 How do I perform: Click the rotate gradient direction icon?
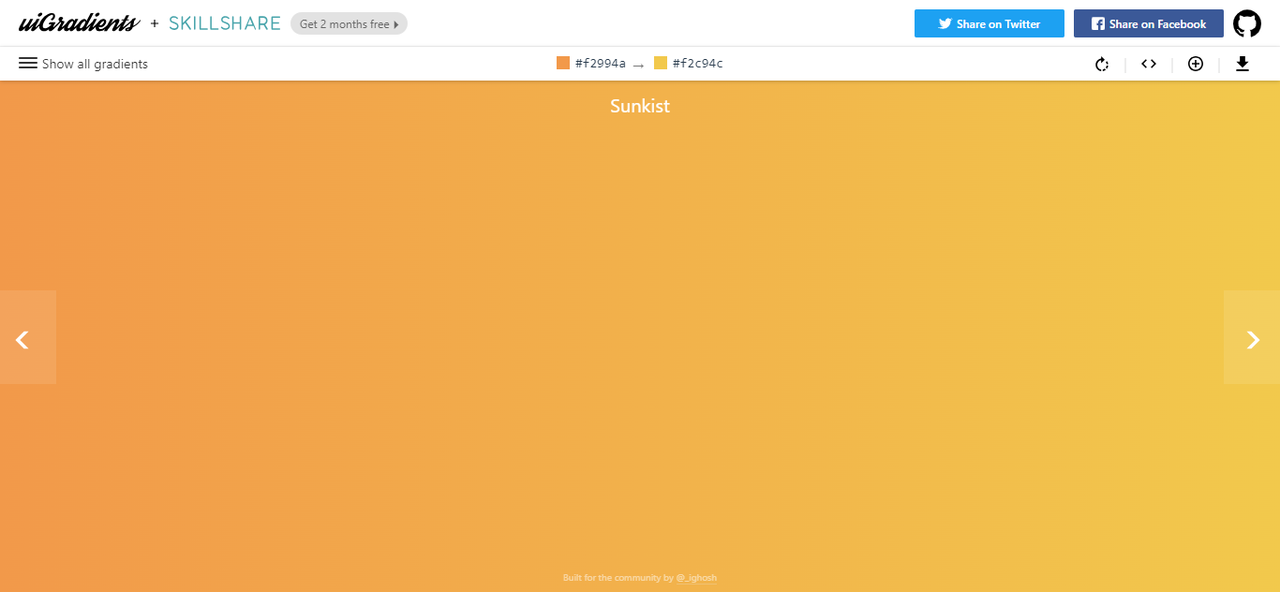tap(1102, 64)
